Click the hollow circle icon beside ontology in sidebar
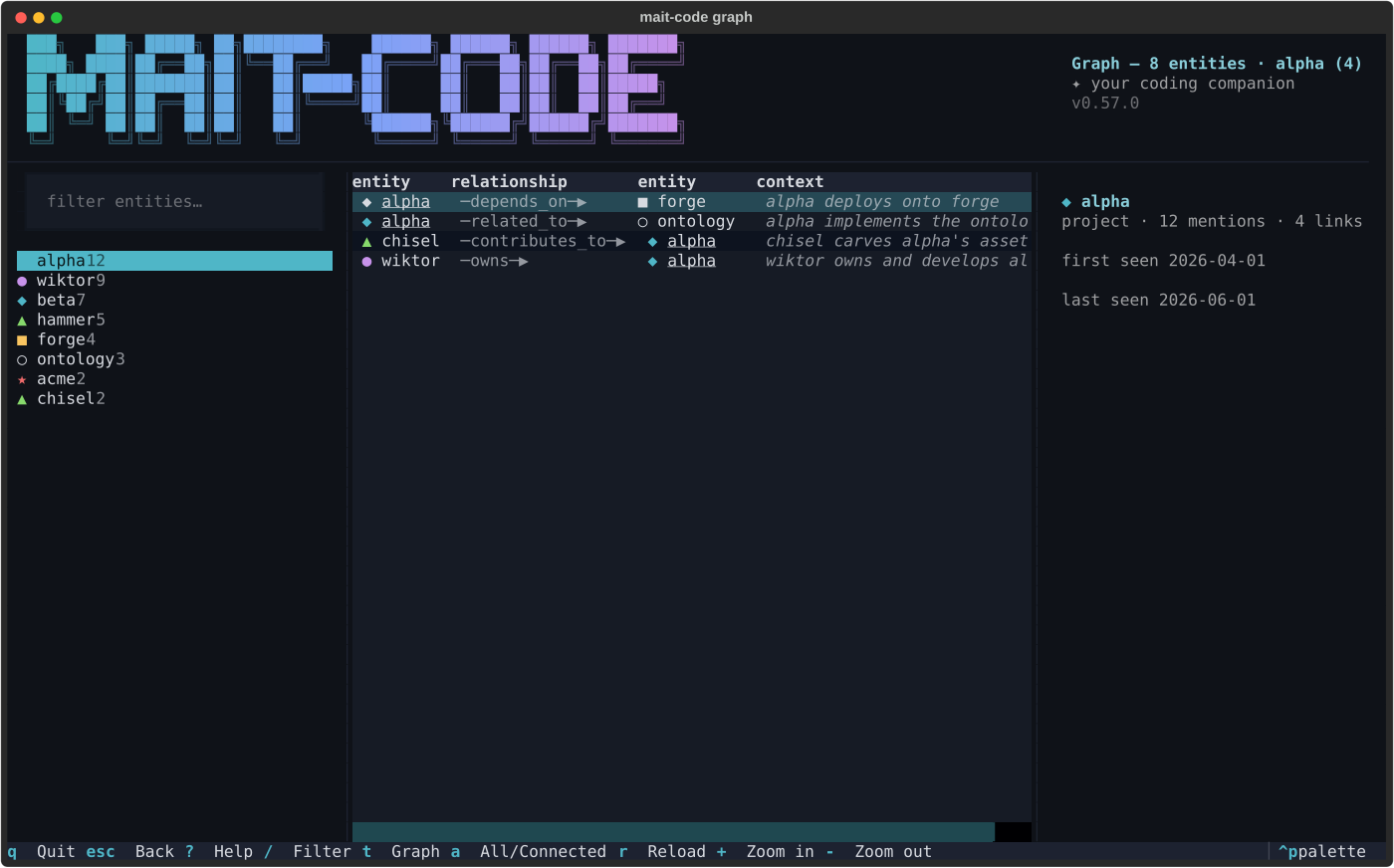Image resolution: width=1394 pixels, height=868 pixels. 22,360
